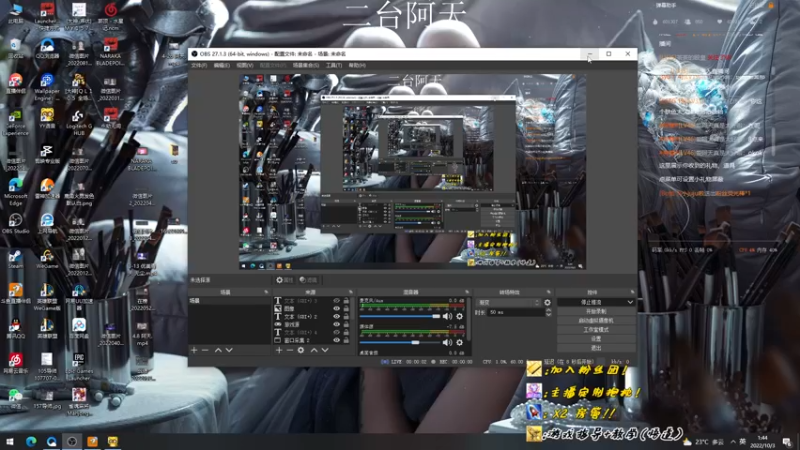Open GeForce Experience desktop icon

pos(15,123)
